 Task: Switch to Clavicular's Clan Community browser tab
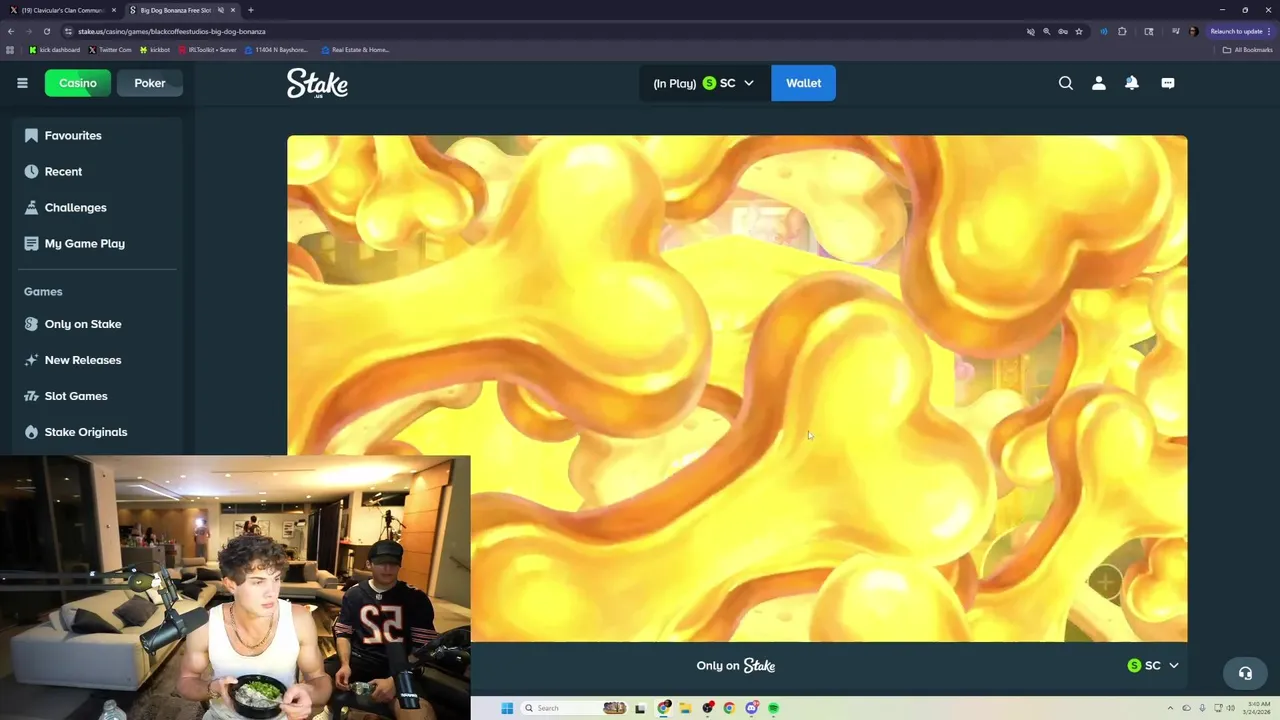(63, 10)
